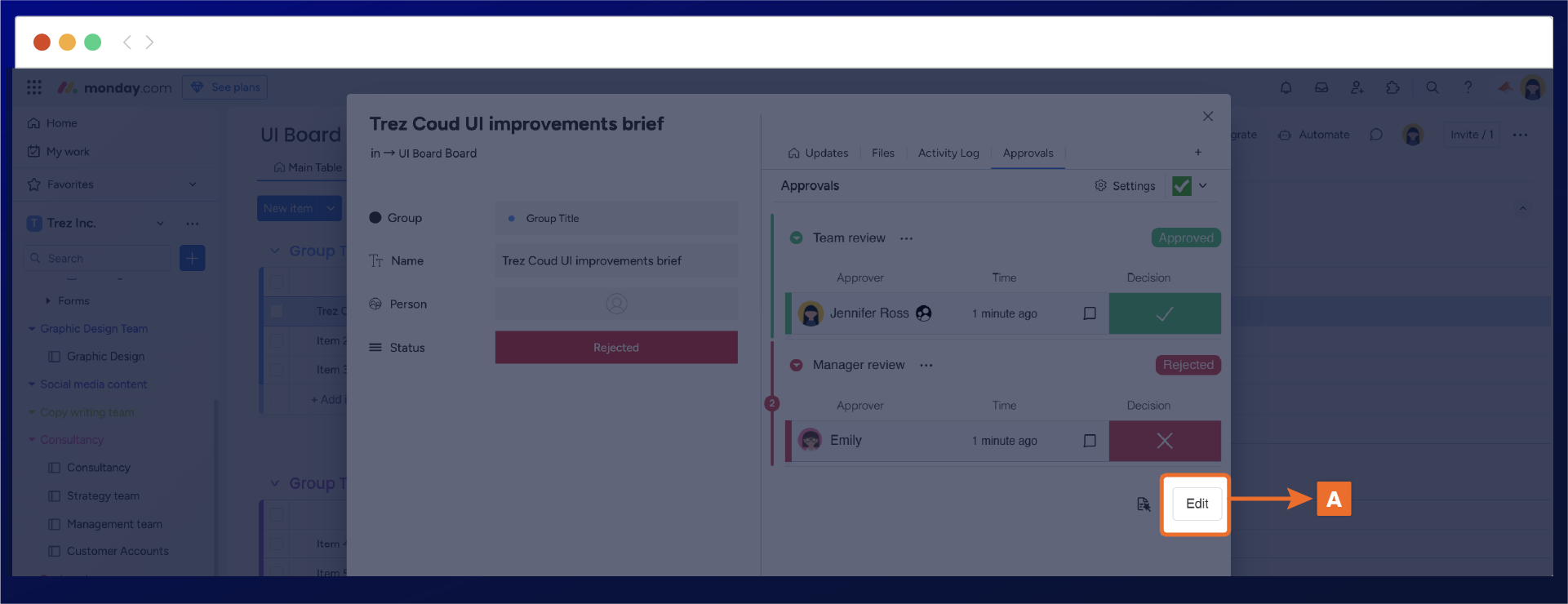This screenshot has height=604, width=1568.
Task: Collapse the Team review approval step
Action: (796, 238)
